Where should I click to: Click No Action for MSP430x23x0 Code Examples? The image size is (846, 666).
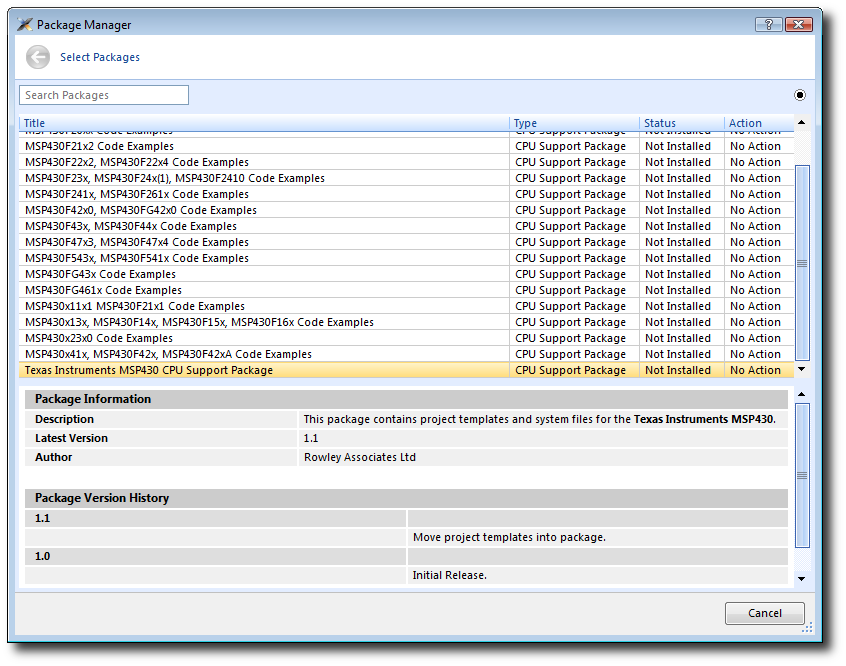(755, 338)
